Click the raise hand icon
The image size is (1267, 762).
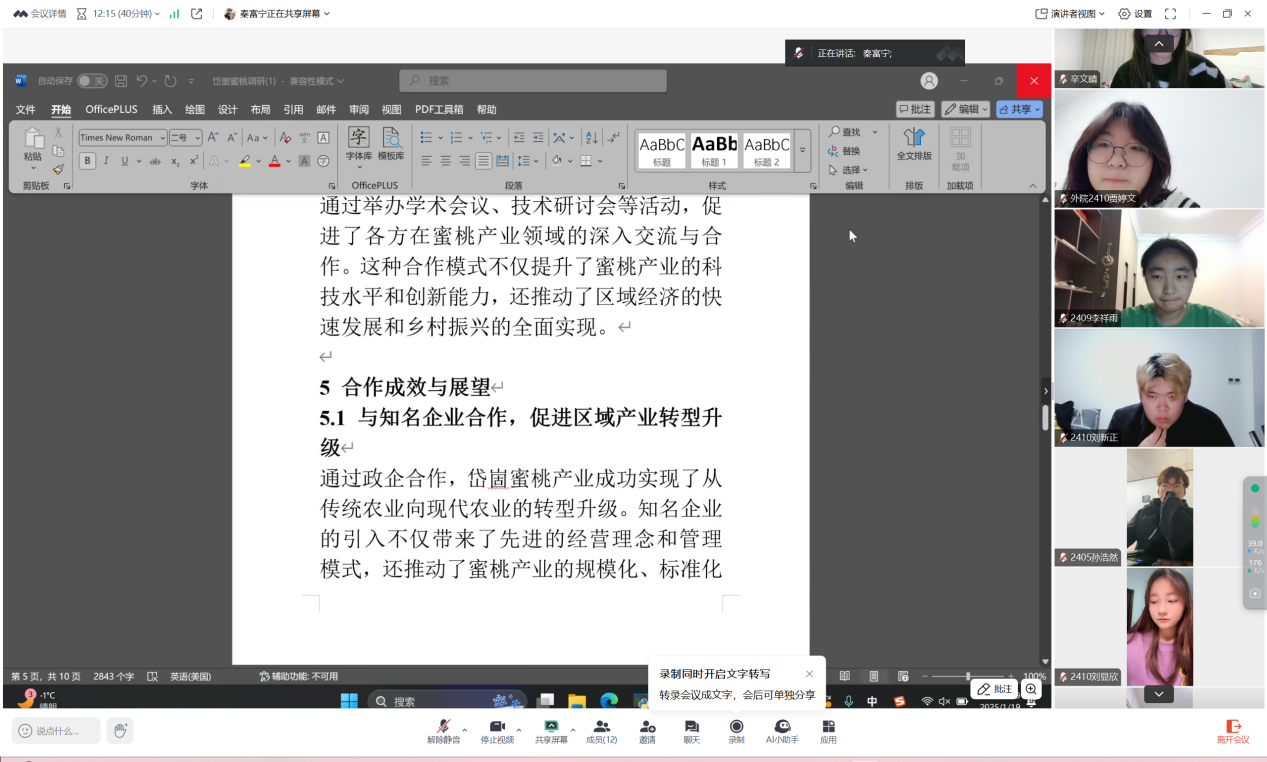120,731
